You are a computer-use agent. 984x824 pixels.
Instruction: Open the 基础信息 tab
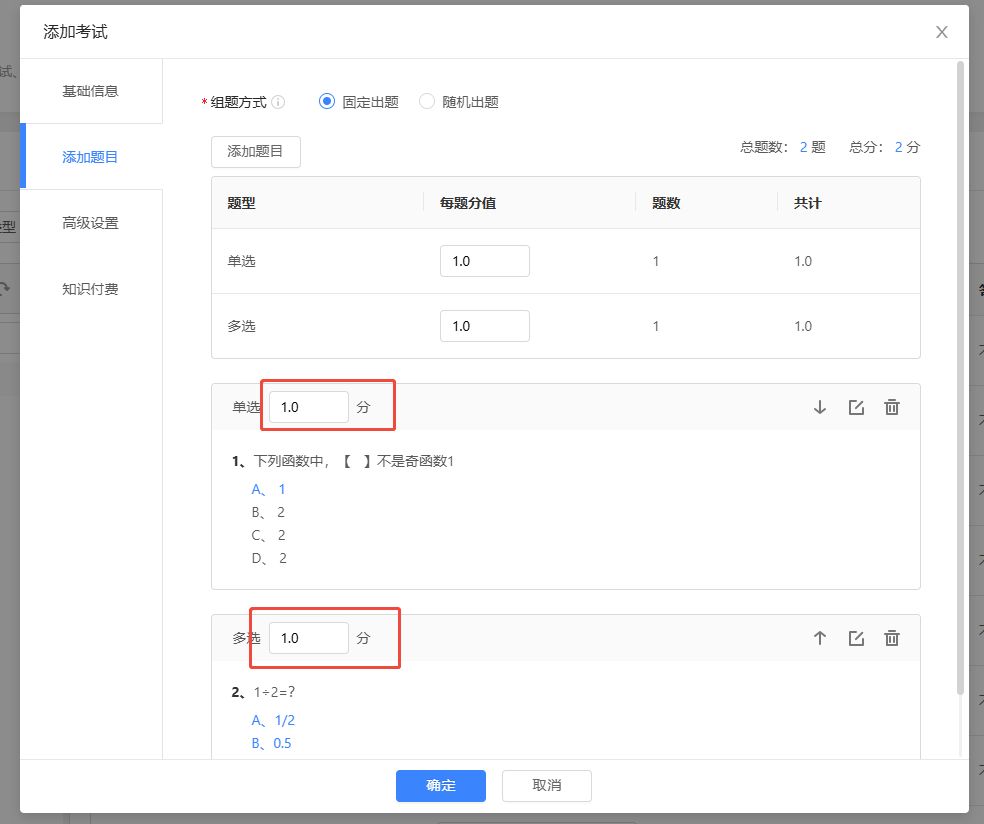coord(91,91)
